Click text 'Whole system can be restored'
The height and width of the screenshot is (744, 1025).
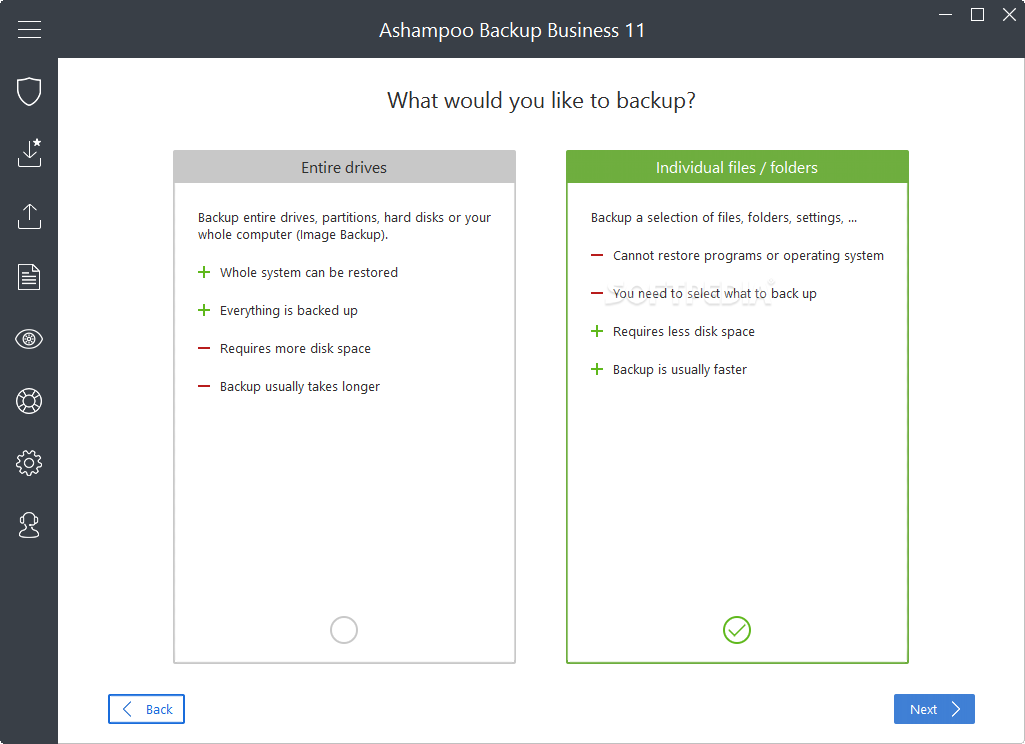[x=309, y=273]
